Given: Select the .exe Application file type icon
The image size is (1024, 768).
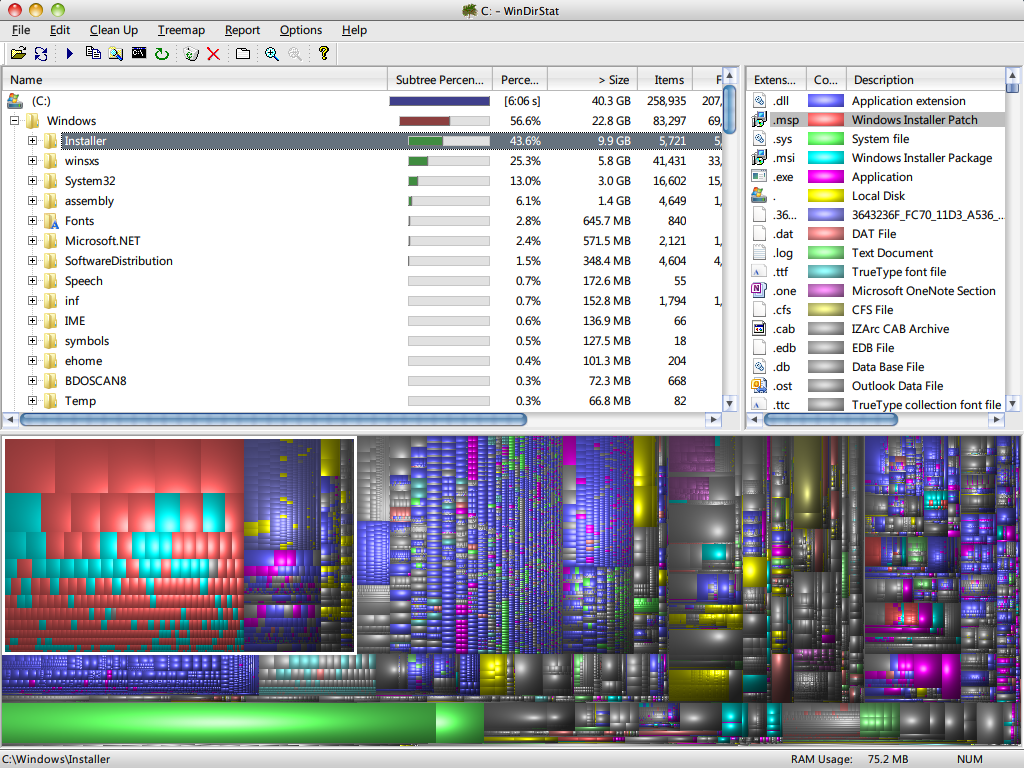Looking at the screenshot, I should click(x=758, y=176).
